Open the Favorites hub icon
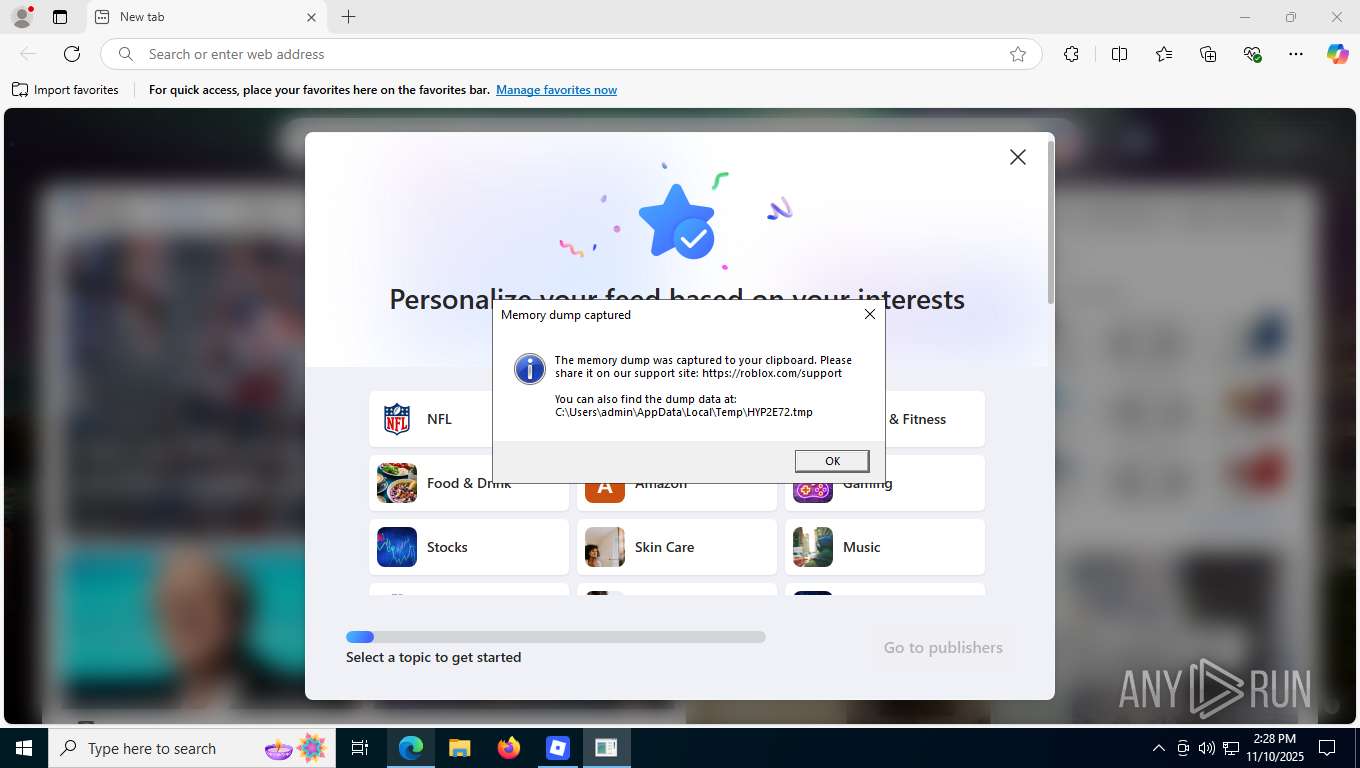Screen dimensions: 1360x768 1164,54
